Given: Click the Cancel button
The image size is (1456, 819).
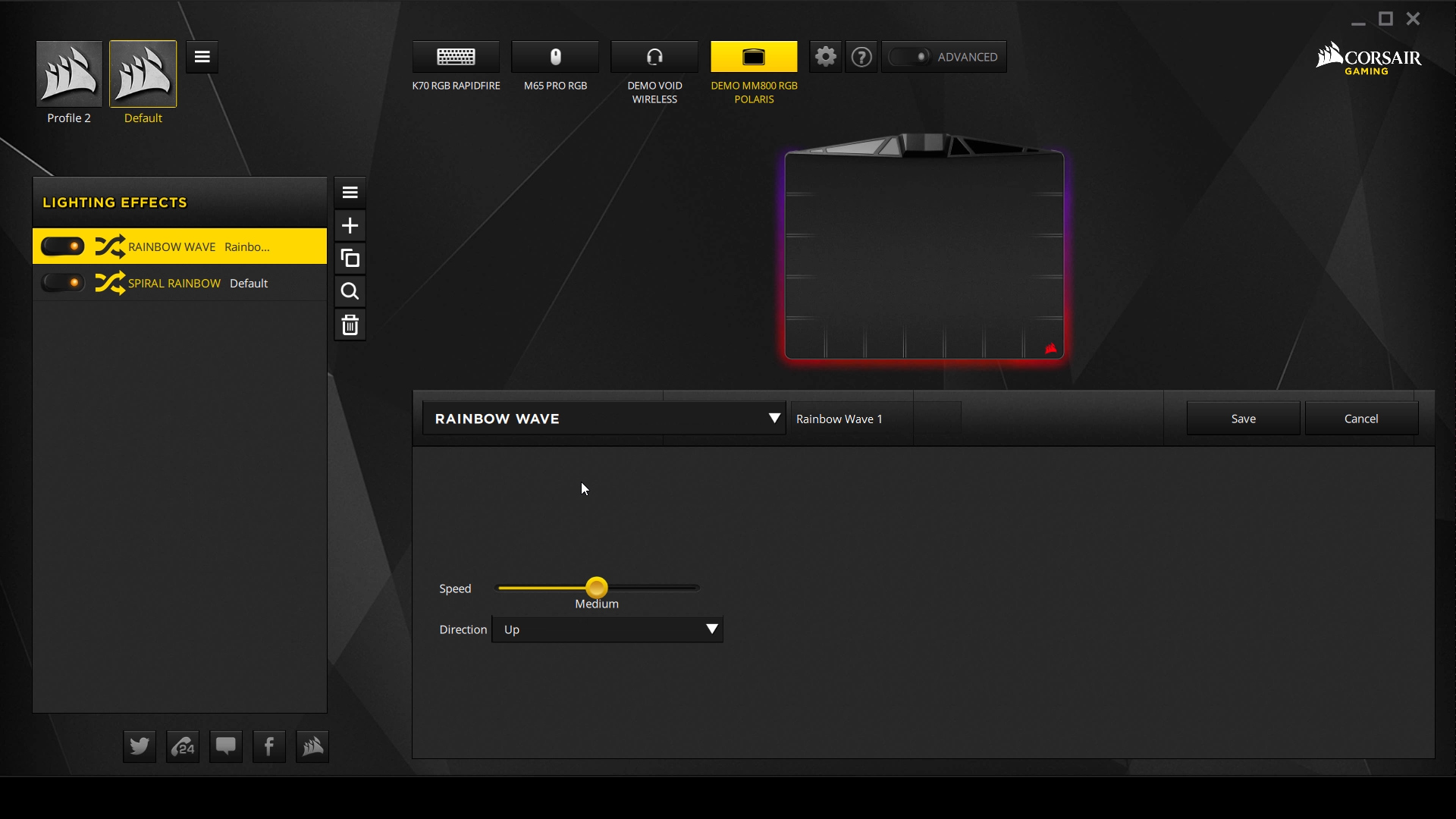Looking at the screenshot, I should coord(1361,418).
